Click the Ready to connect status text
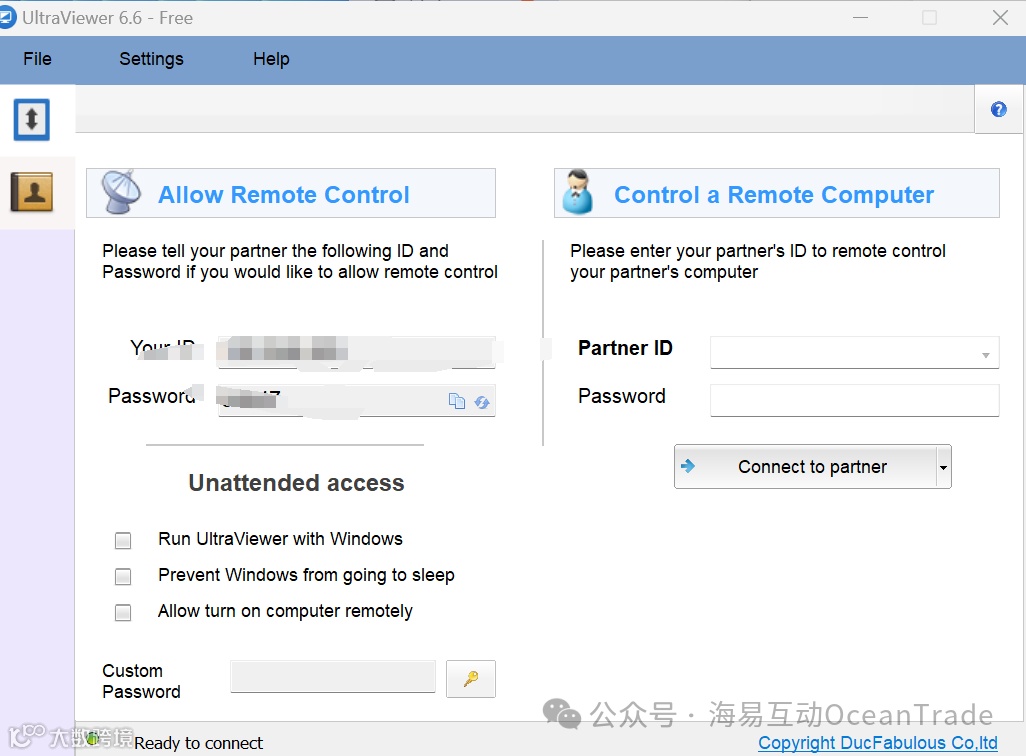 tap(198, 743)
